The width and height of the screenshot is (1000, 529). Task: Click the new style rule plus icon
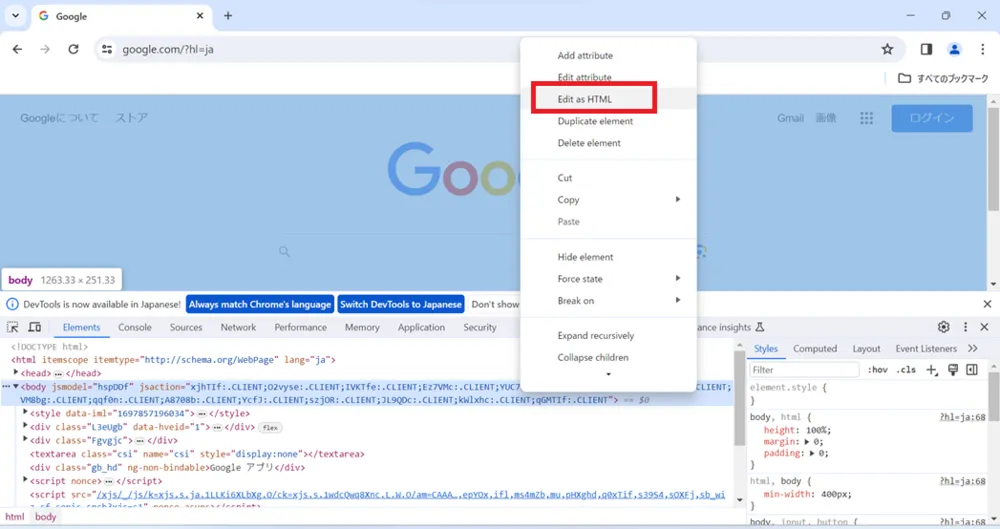tap(932, 370)
